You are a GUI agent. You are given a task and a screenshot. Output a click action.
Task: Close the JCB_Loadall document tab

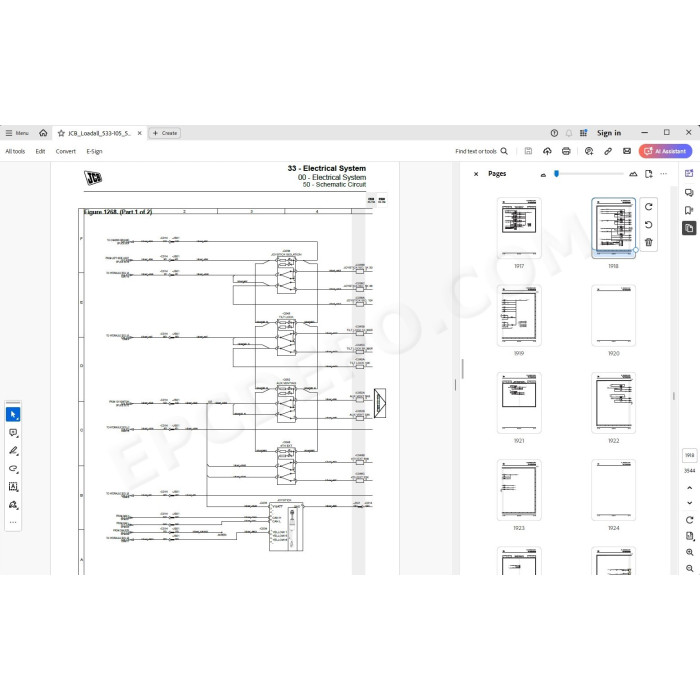coord(139,133)
